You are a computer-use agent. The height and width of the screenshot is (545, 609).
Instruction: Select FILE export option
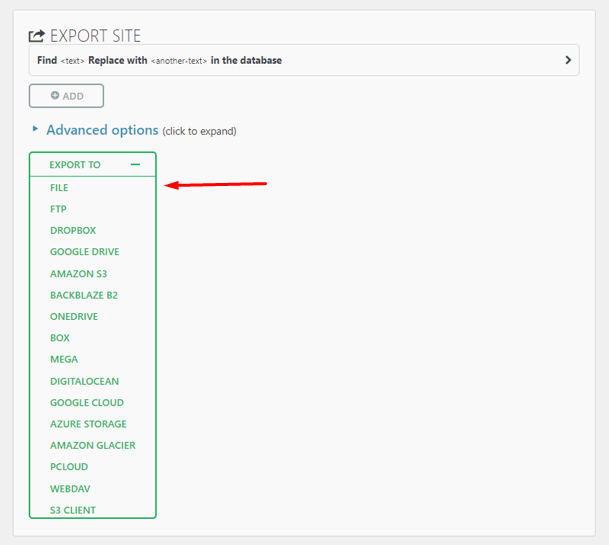pos(59,188)
